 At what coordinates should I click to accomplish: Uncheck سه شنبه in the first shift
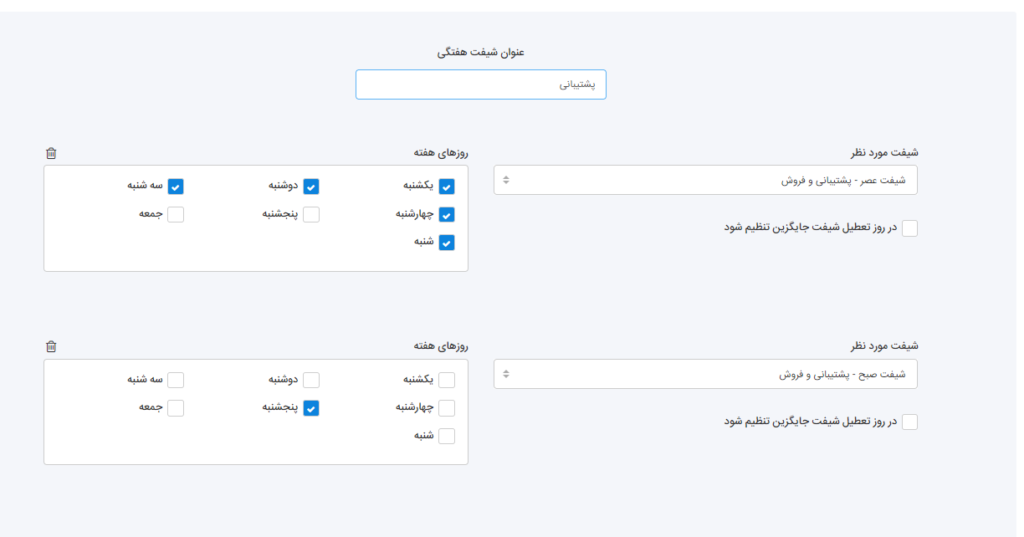pyautogui.click(x=176, y=186)
